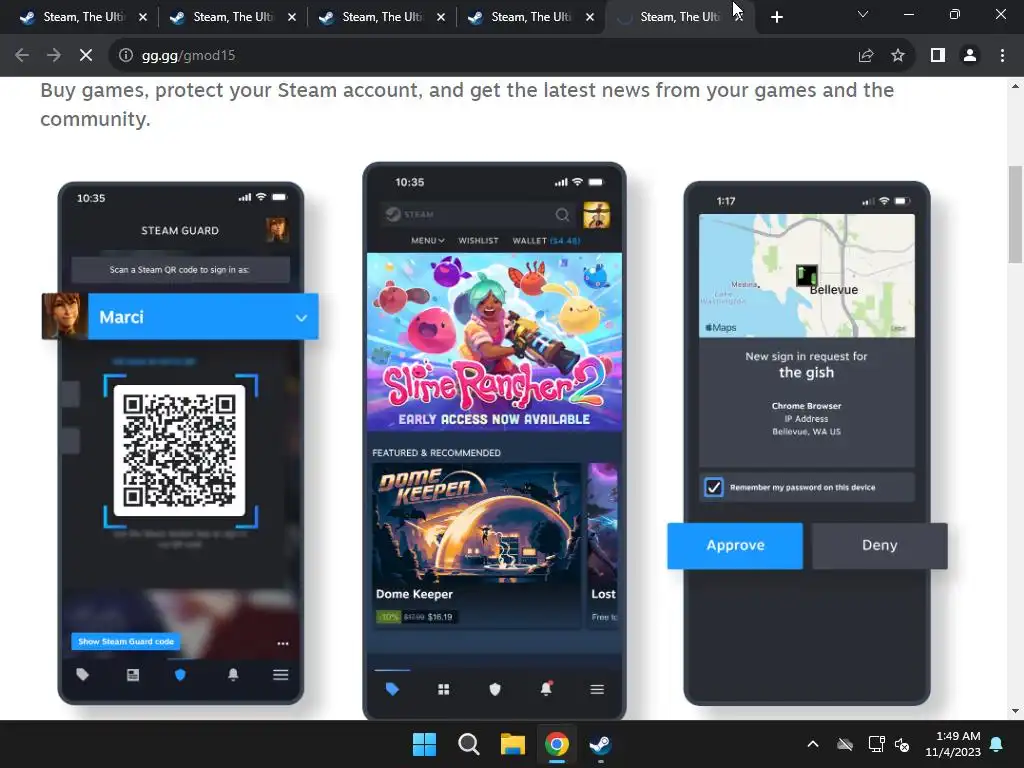Viewport: 1024px width, 768px height.
Task: Open Windows taskbar search
Action: (468, 744)
